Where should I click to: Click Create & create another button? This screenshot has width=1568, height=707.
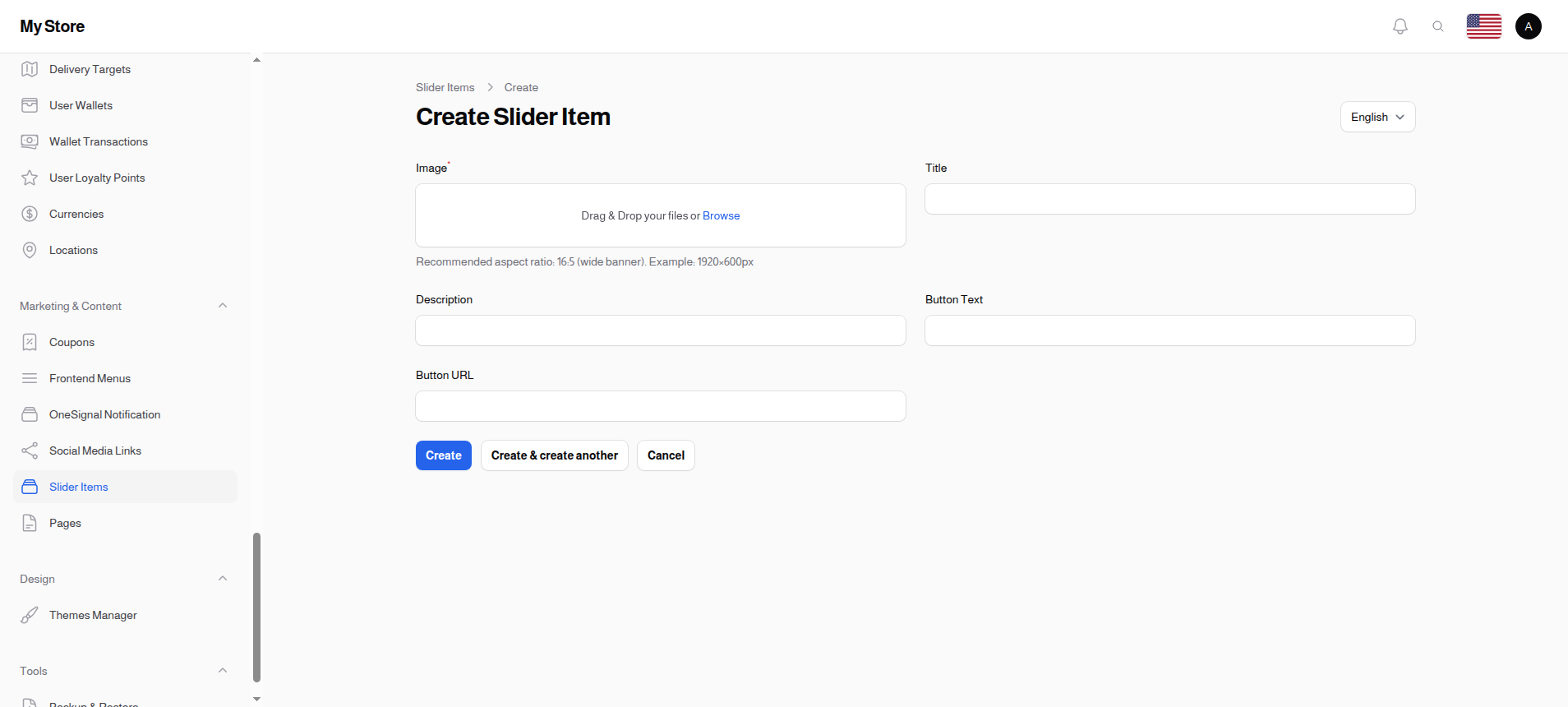click(x=555, y=455)
